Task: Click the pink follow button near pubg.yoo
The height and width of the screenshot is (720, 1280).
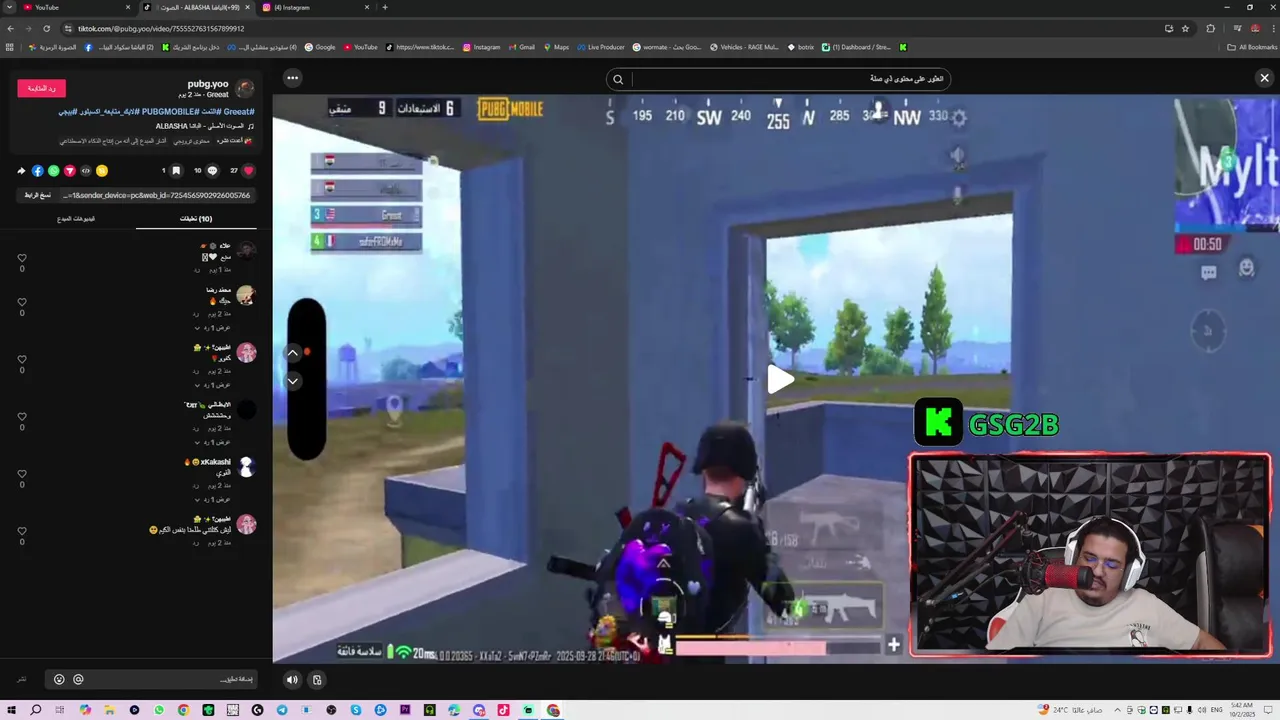Action: click(x=42, y=88)
